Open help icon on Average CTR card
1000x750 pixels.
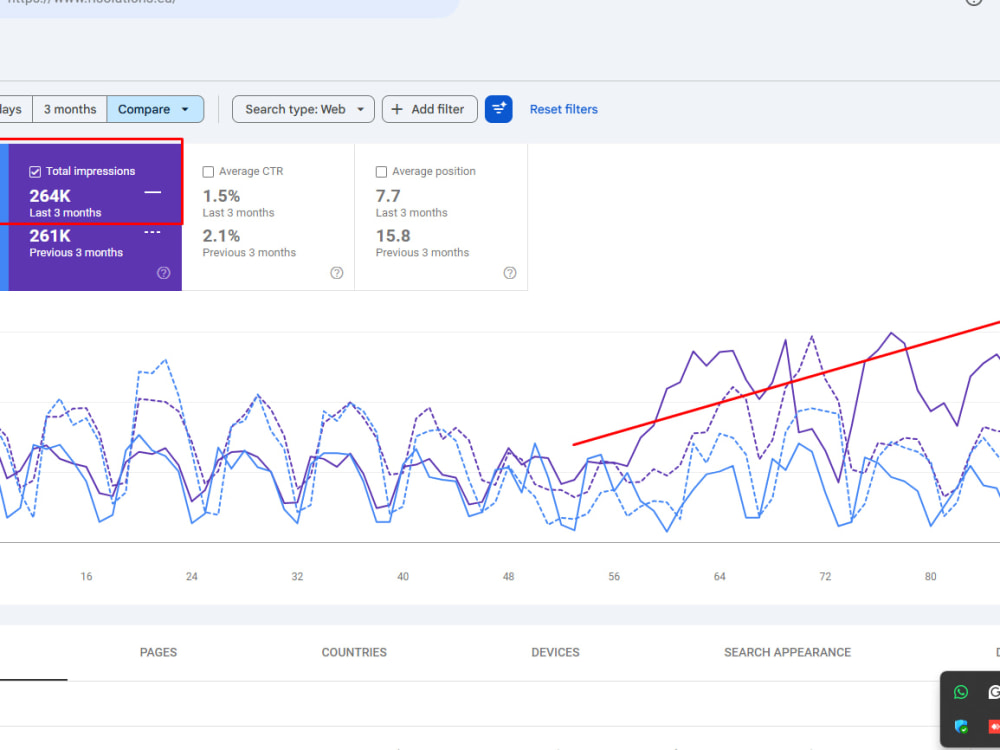point(337,273)
